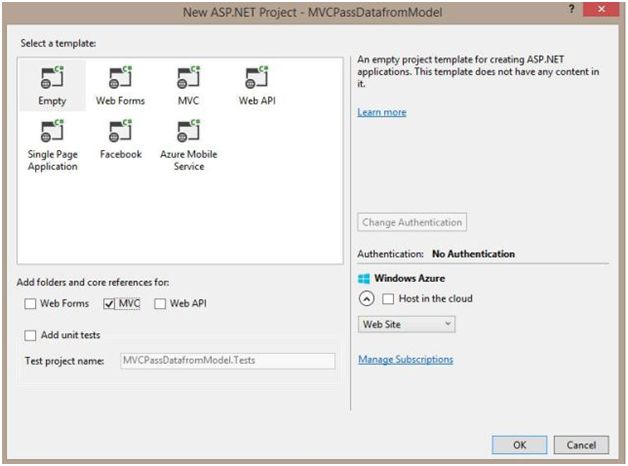Click the OK button
628x466 pixels.
(x=517, y=444)
